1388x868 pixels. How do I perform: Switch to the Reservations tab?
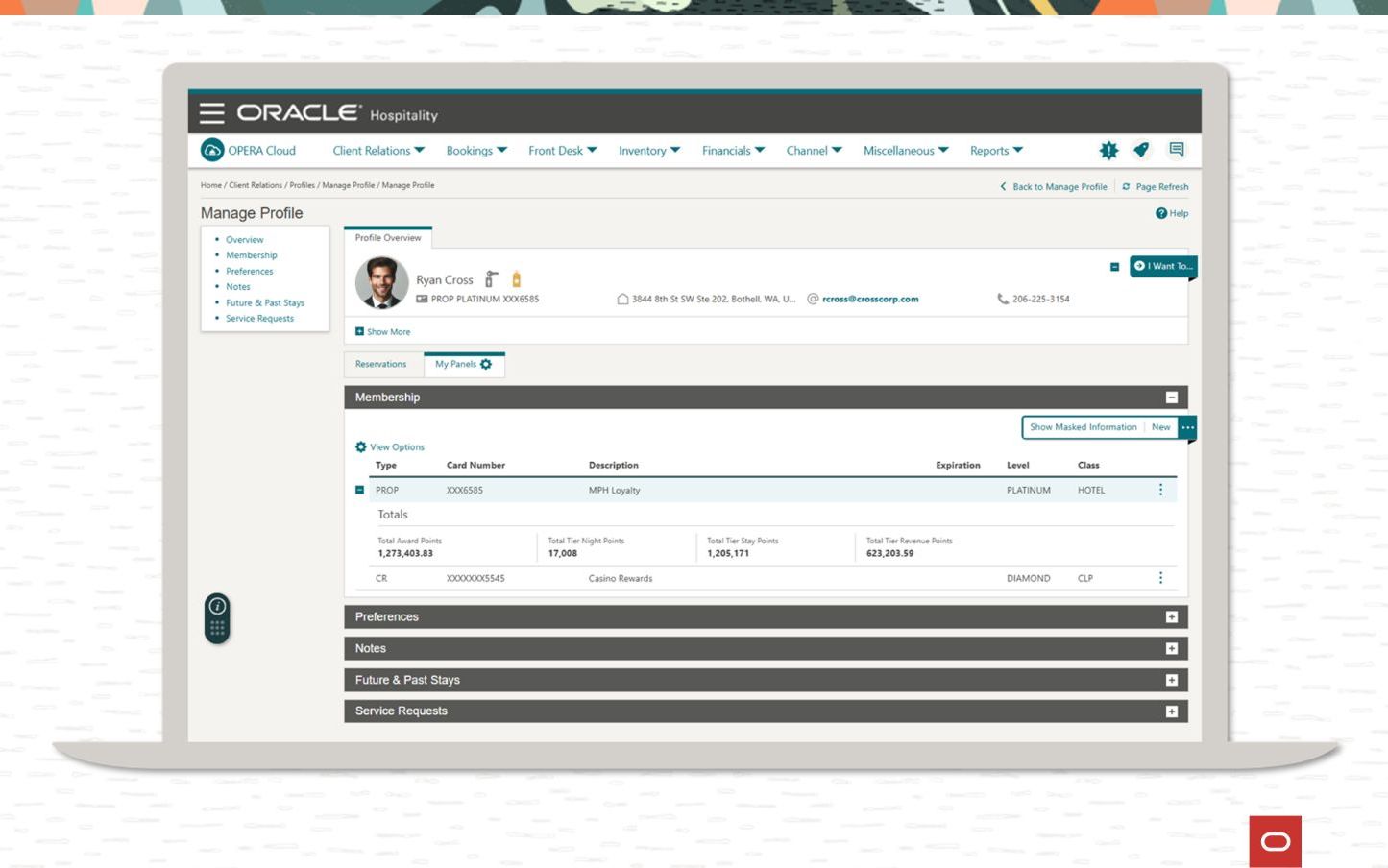coord(380,364)
